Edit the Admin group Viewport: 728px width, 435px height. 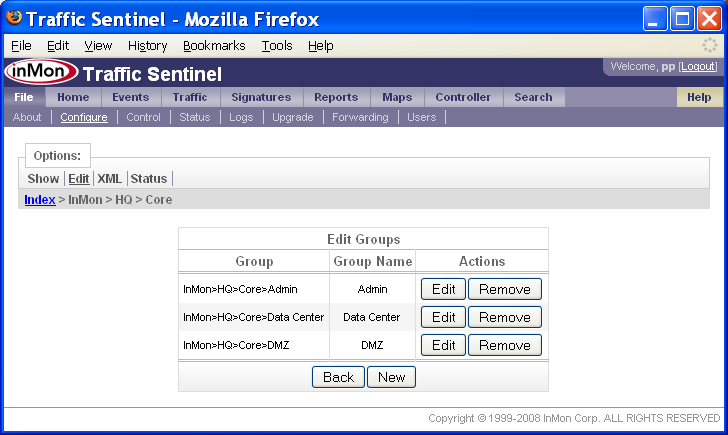443,289
